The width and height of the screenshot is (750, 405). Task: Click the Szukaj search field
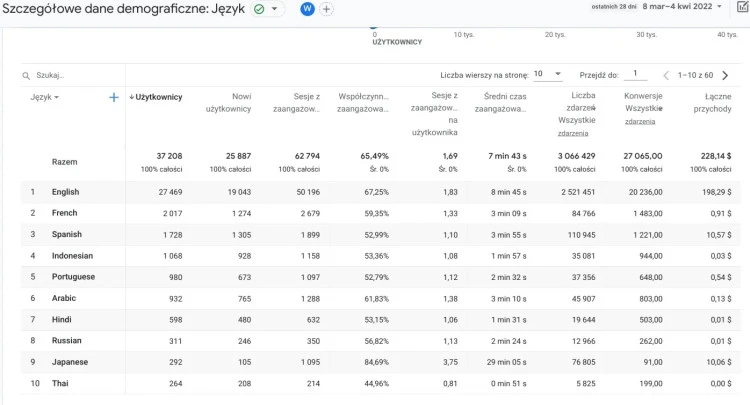coord(75,75)
